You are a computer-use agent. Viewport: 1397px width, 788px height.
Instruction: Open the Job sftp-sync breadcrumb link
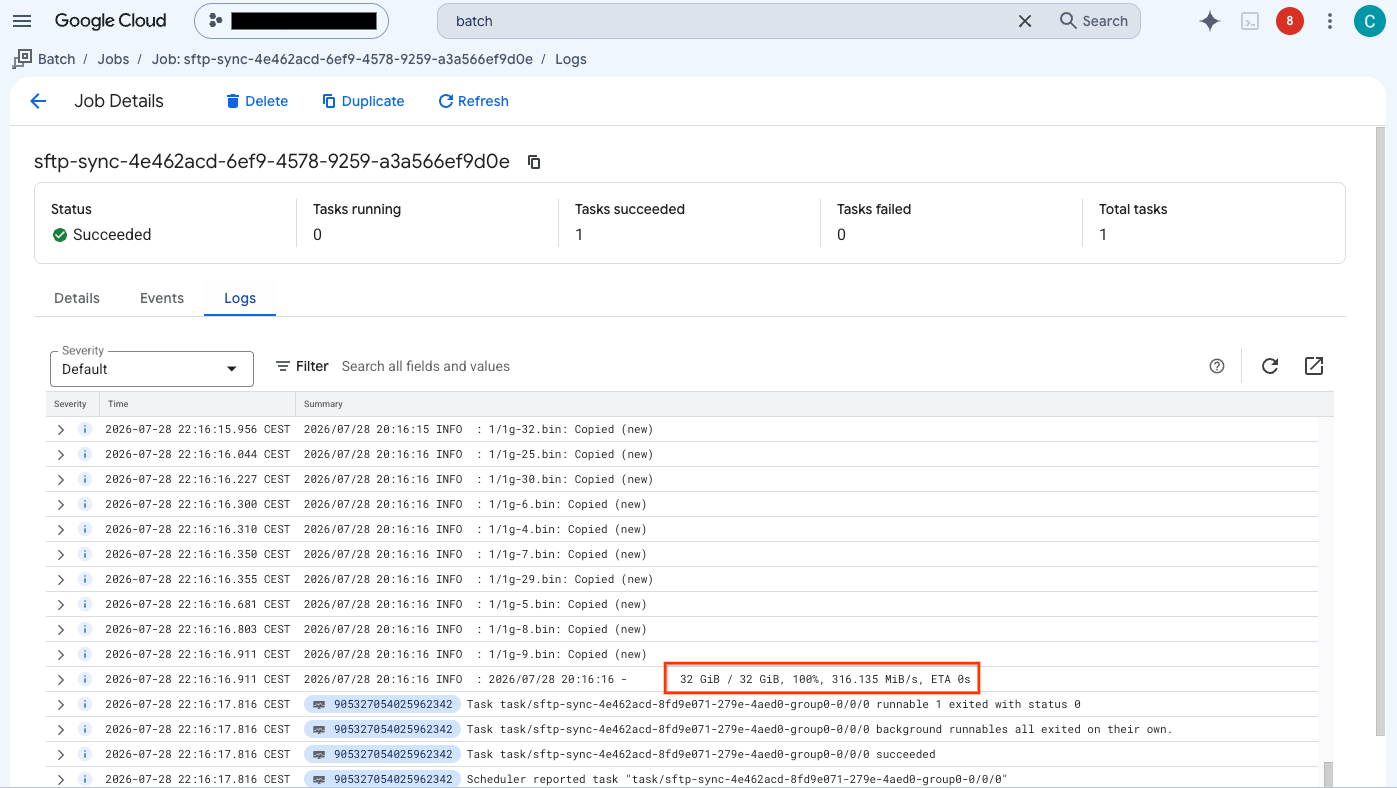(342, 59)
